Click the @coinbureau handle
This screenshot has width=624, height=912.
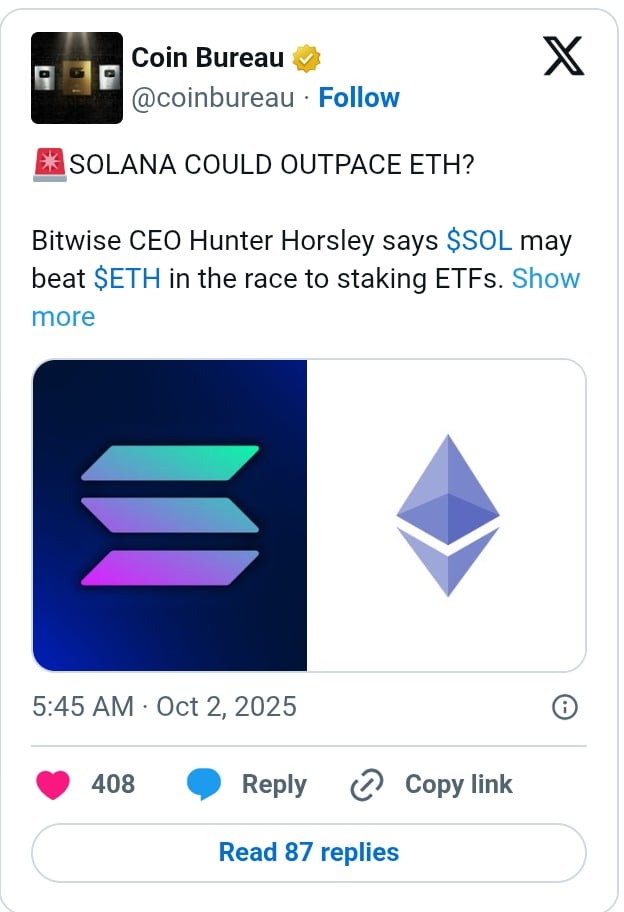214,98
